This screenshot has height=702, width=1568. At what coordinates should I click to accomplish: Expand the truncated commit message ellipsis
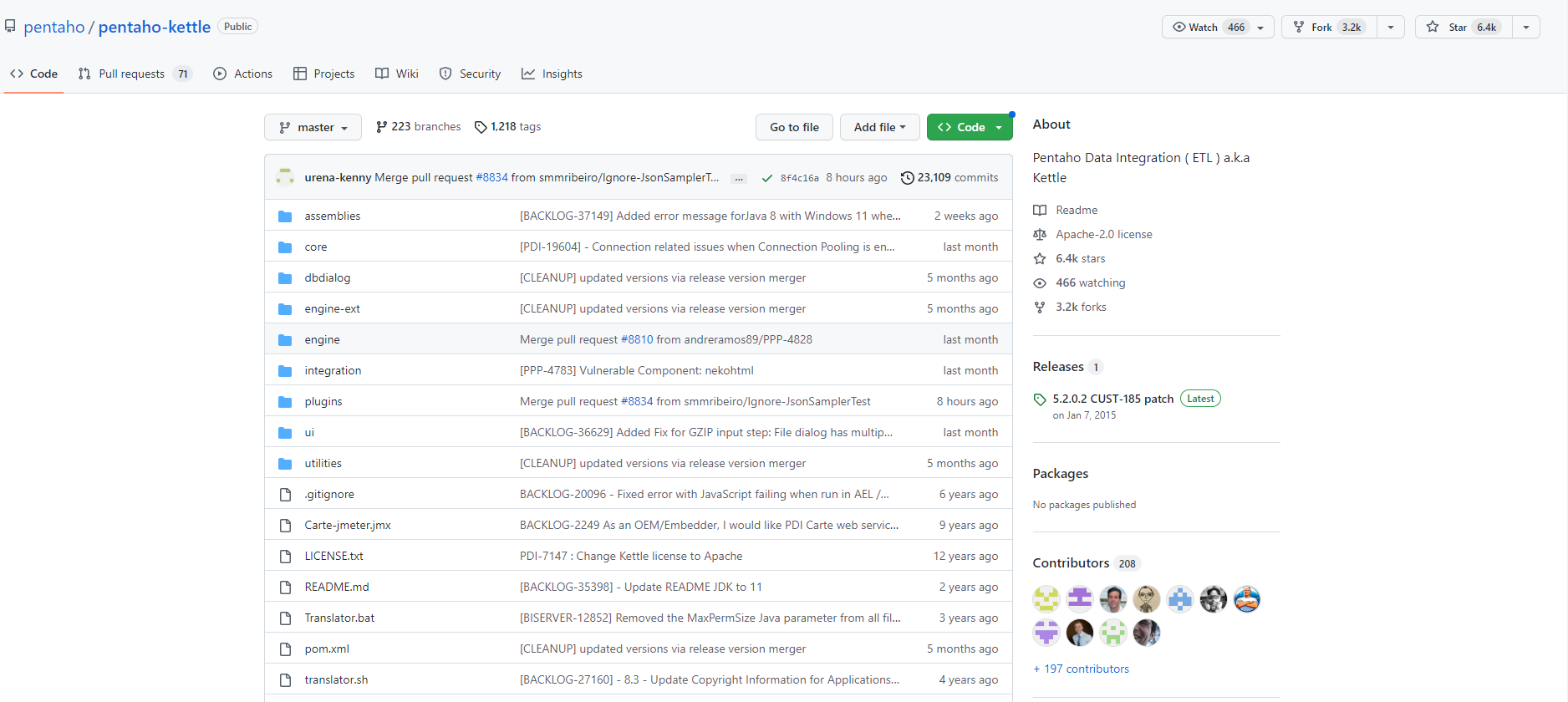click(738, 178)
